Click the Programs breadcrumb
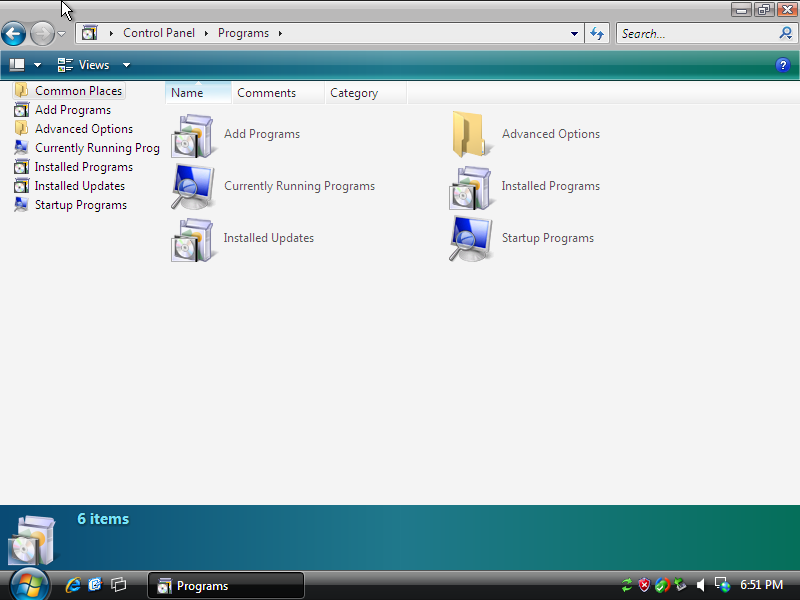Viewport: 800px width, 600px height. (243, 33)
